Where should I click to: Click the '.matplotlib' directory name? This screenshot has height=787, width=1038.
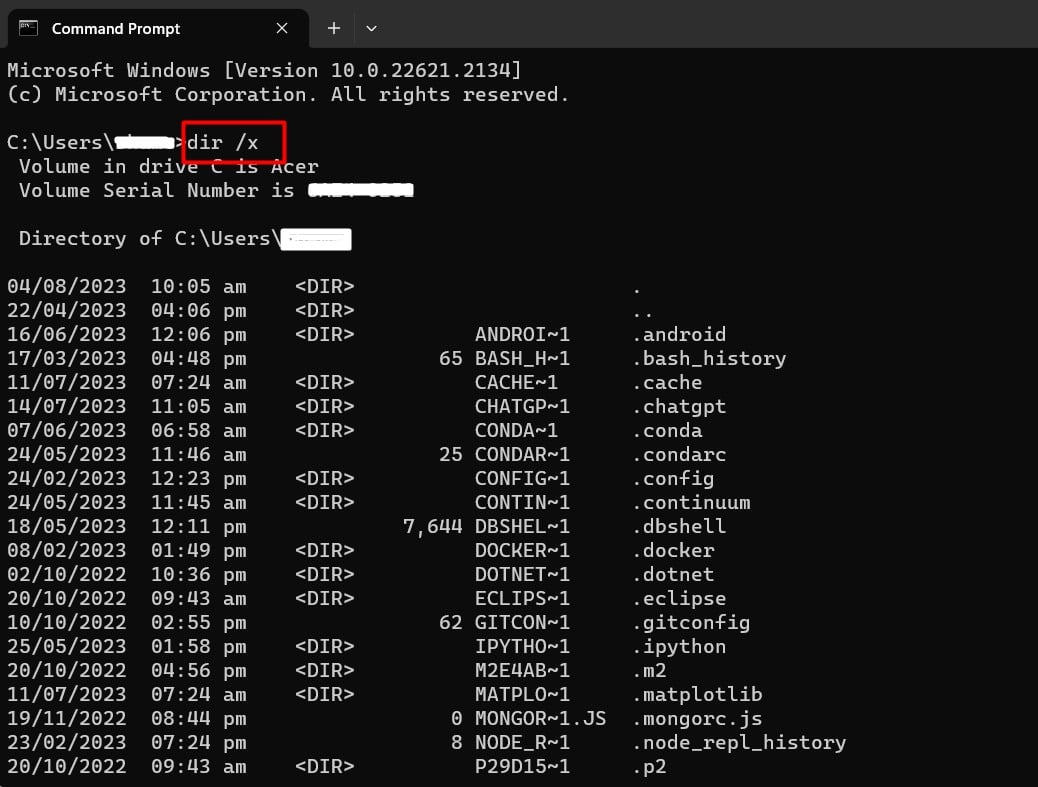coord(697,694)
